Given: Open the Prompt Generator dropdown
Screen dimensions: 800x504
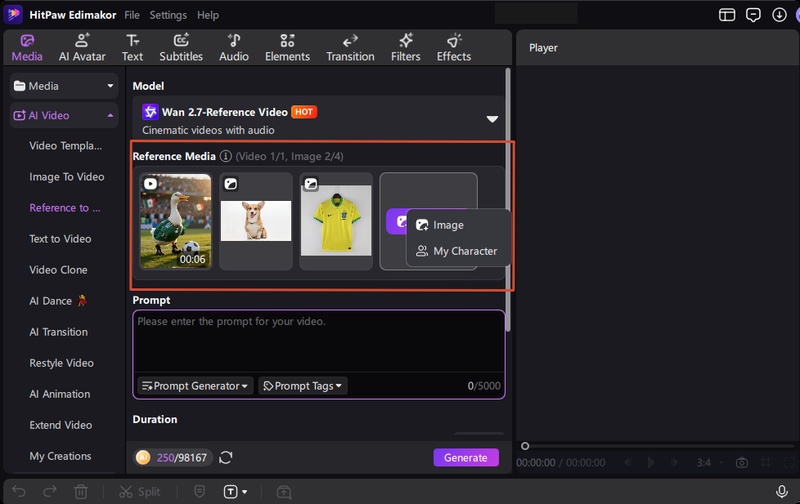Looking at the screenshot, I should coord(195,386).
